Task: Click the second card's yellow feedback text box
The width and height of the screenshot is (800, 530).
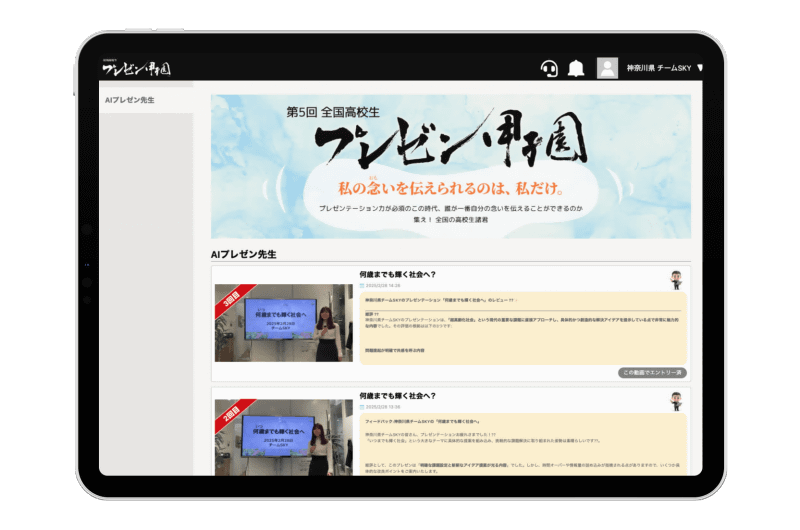Action: pyautogui.click(x=523, y=444)
